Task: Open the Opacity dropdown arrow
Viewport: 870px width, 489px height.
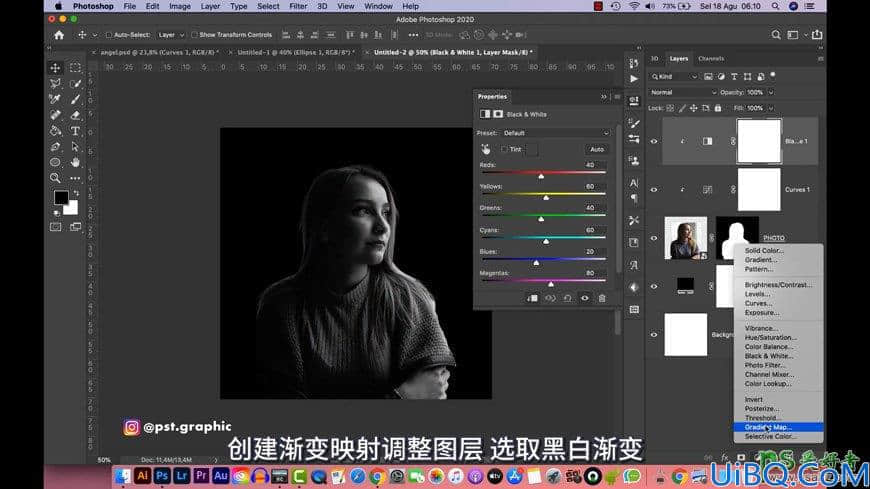Action: [x=771, y=93]
